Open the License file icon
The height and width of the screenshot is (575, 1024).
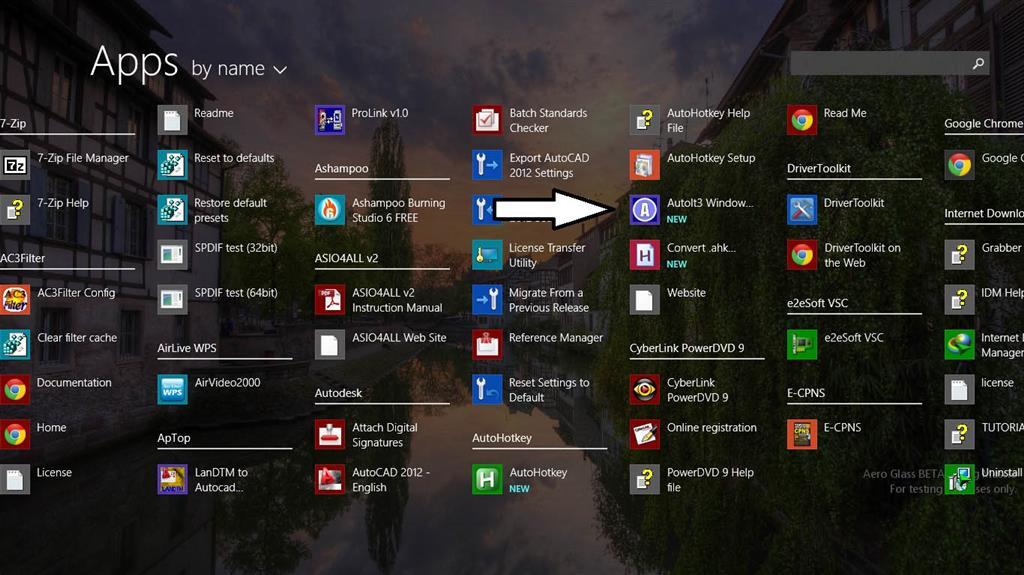pos(15,480)
